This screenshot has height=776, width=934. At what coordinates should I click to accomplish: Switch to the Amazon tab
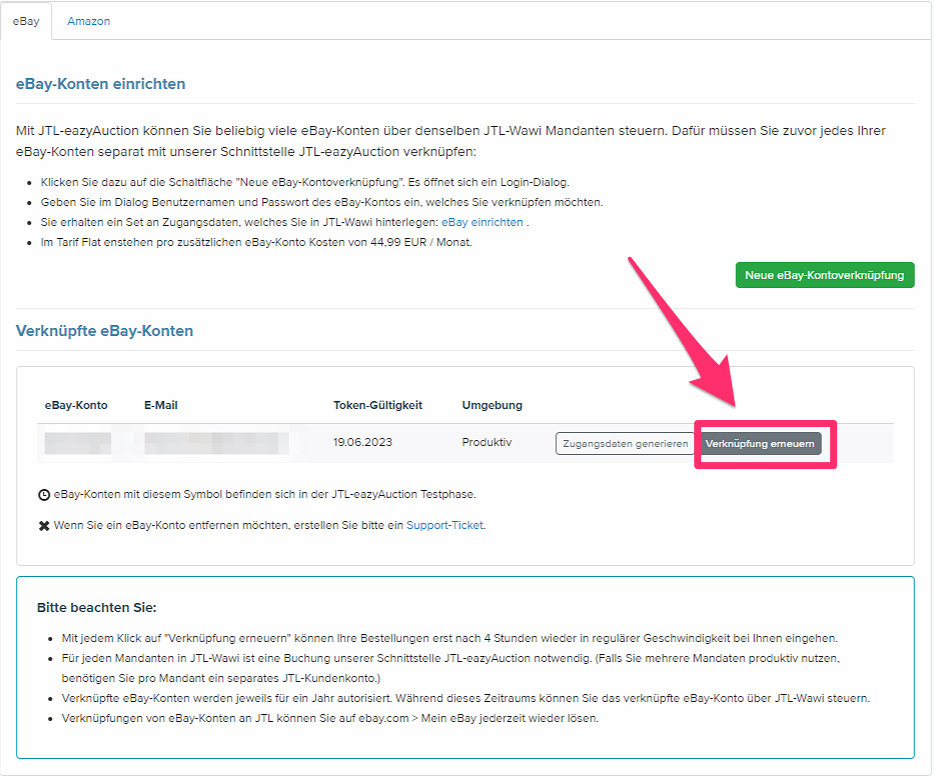tap(88, 21)
